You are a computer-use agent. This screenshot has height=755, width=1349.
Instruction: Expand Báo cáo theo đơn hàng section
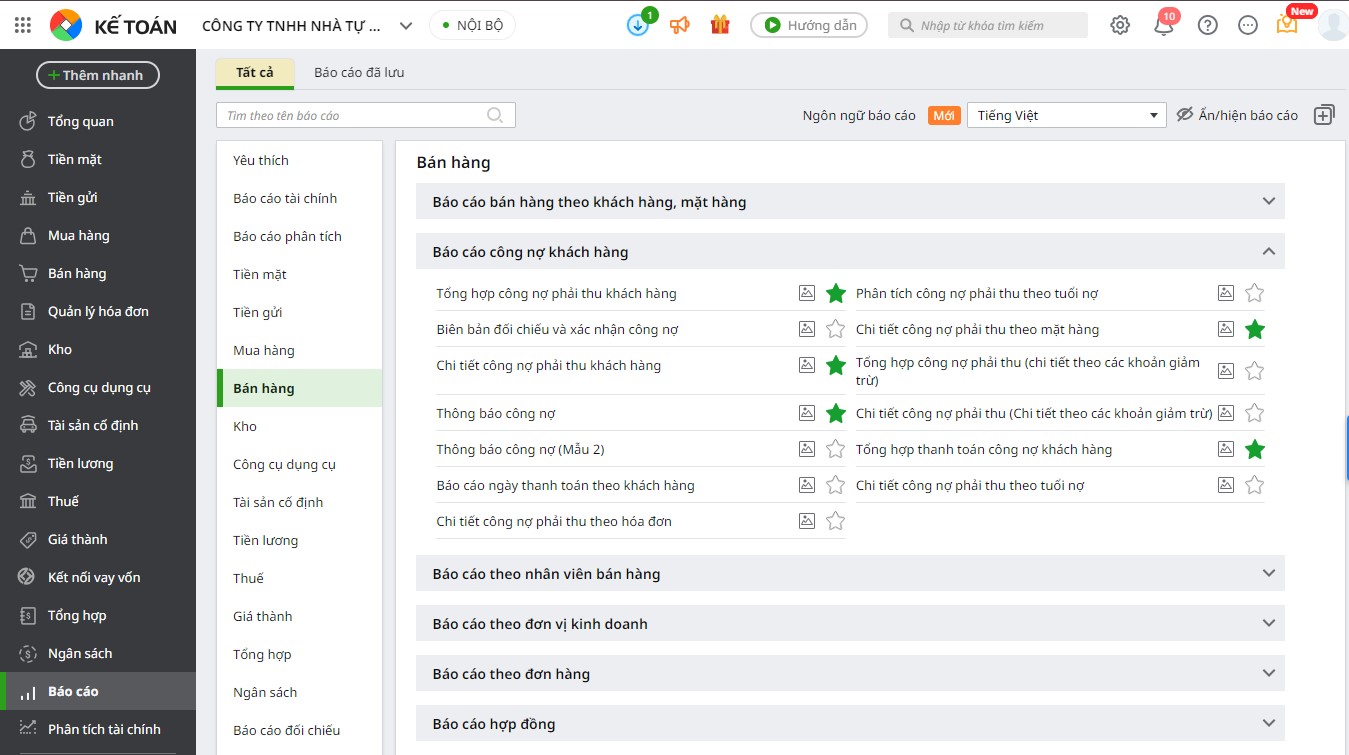coord(850,674)
